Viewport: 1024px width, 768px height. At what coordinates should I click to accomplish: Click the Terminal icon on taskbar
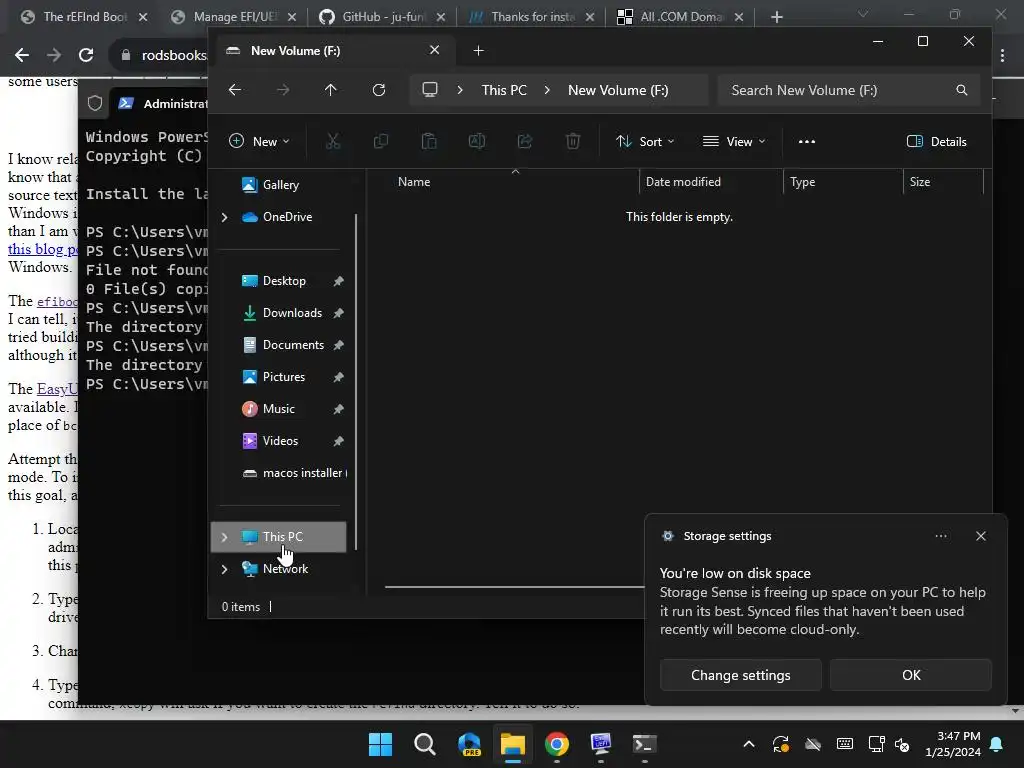[x=644, y=744]
